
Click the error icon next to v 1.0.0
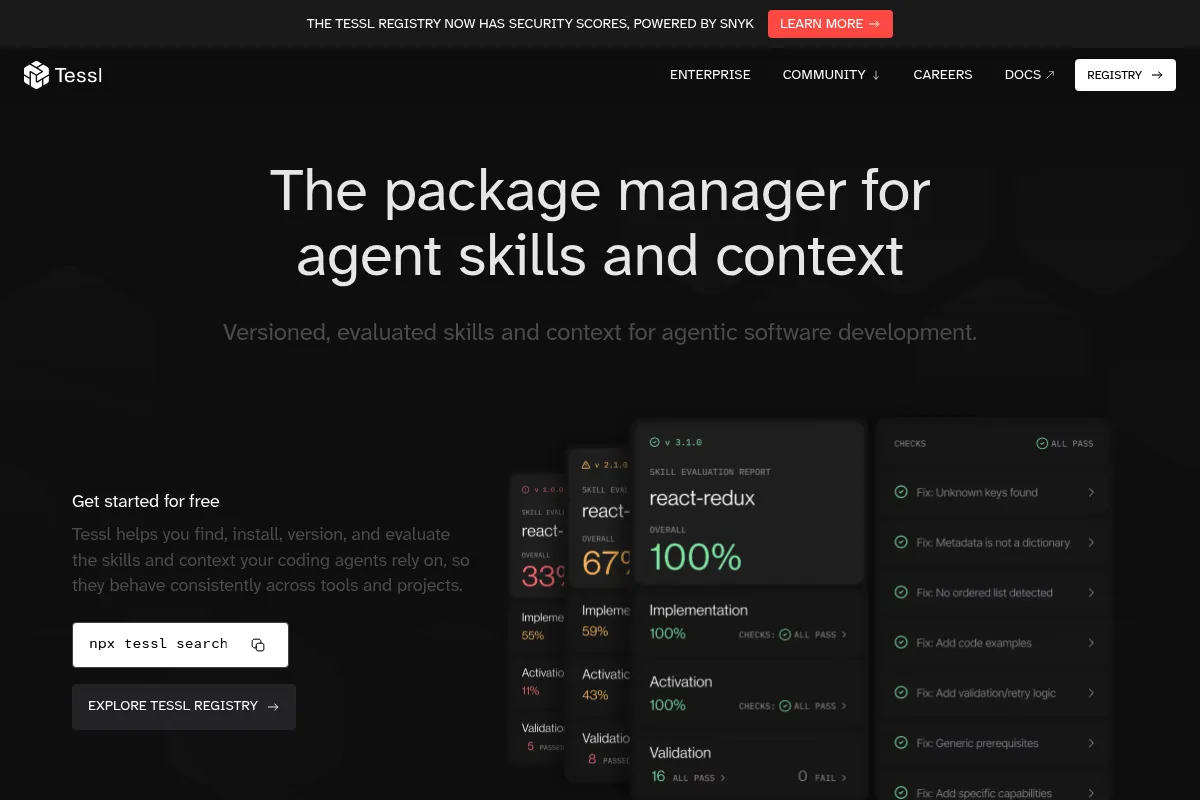(526, 490)
